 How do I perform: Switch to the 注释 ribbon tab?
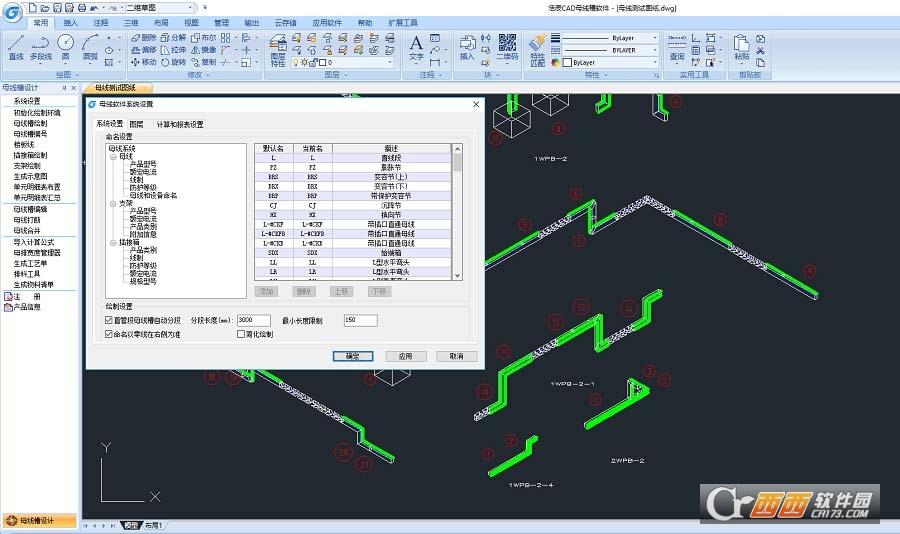[100, 23]
